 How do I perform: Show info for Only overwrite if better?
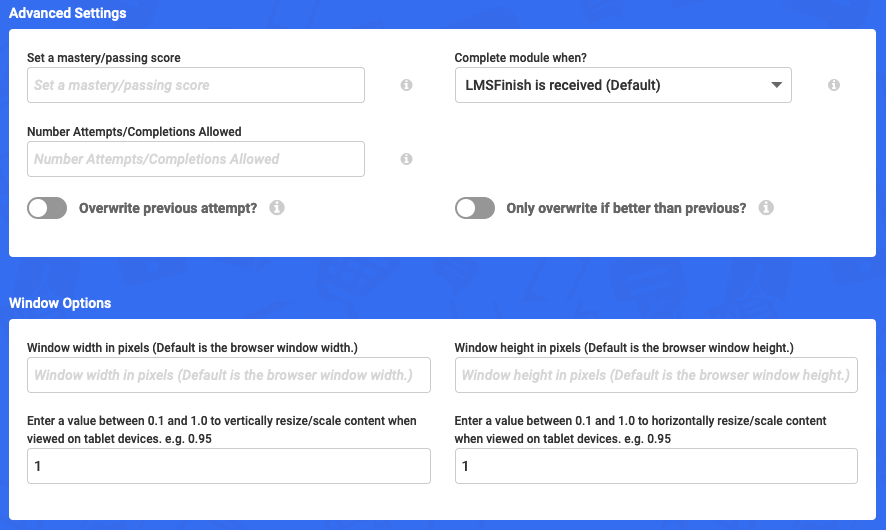point(766,208)
